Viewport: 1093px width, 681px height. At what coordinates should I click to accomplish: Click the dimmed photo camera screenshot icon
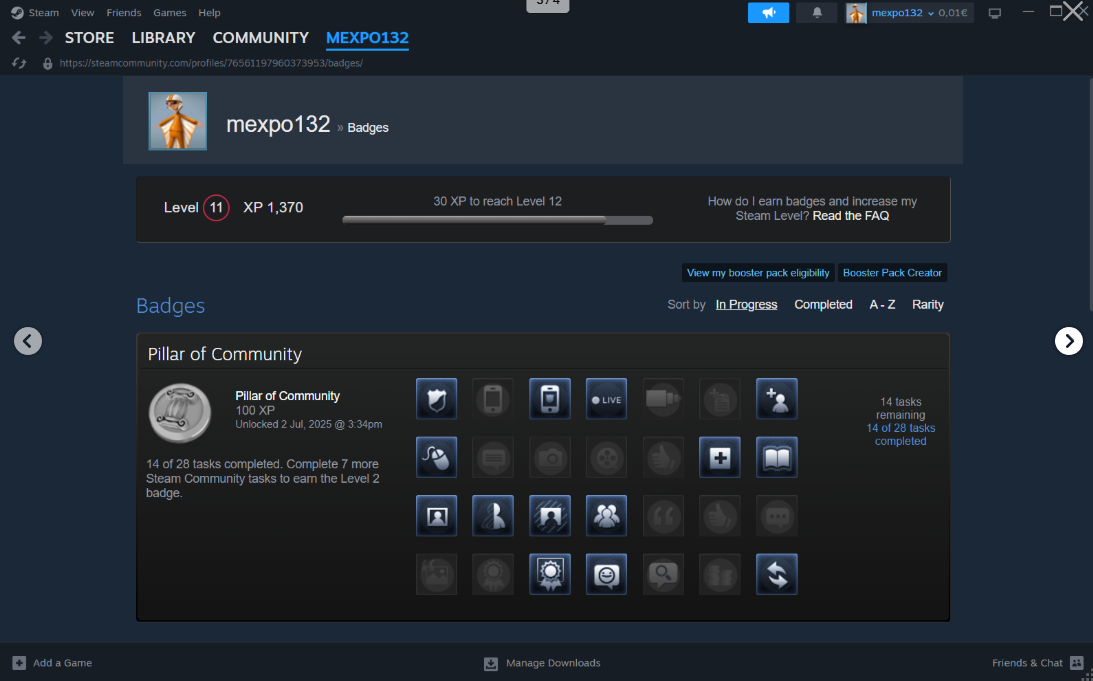[550, 457]
